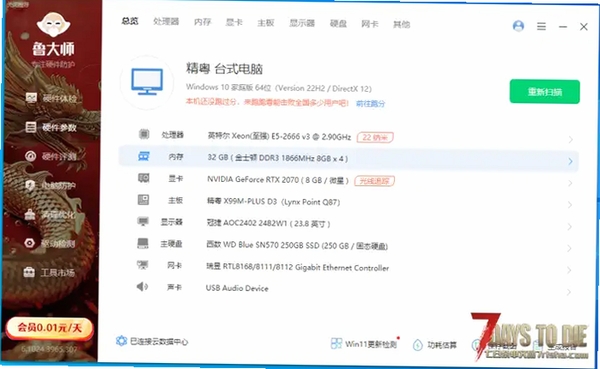Click the 处理器 chip icon in the list
600x369 pixels.
144,134
